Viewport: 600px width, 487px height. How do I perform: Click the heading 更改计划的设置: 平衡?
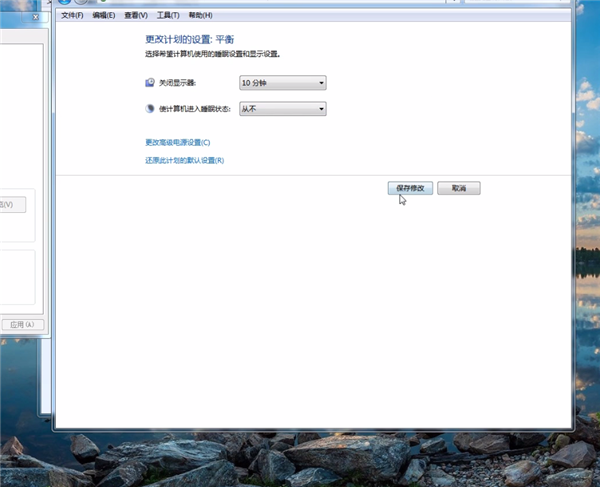[189, 39]
